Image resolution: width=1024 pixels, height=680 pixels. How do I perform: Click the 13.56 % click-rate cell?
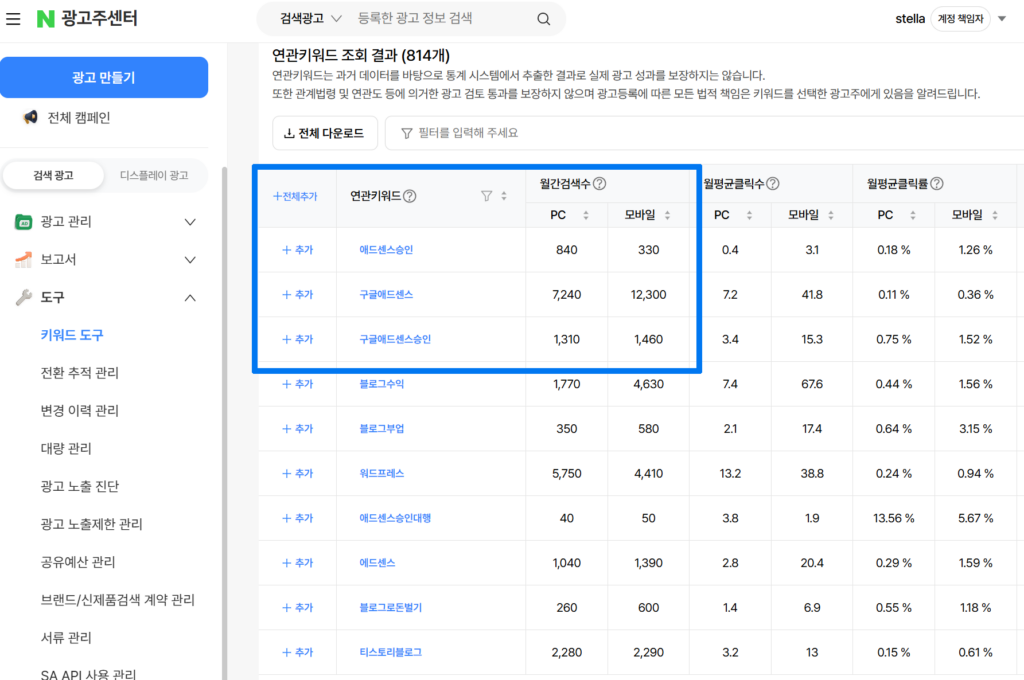pyautogui.click(x=893, y=518)
